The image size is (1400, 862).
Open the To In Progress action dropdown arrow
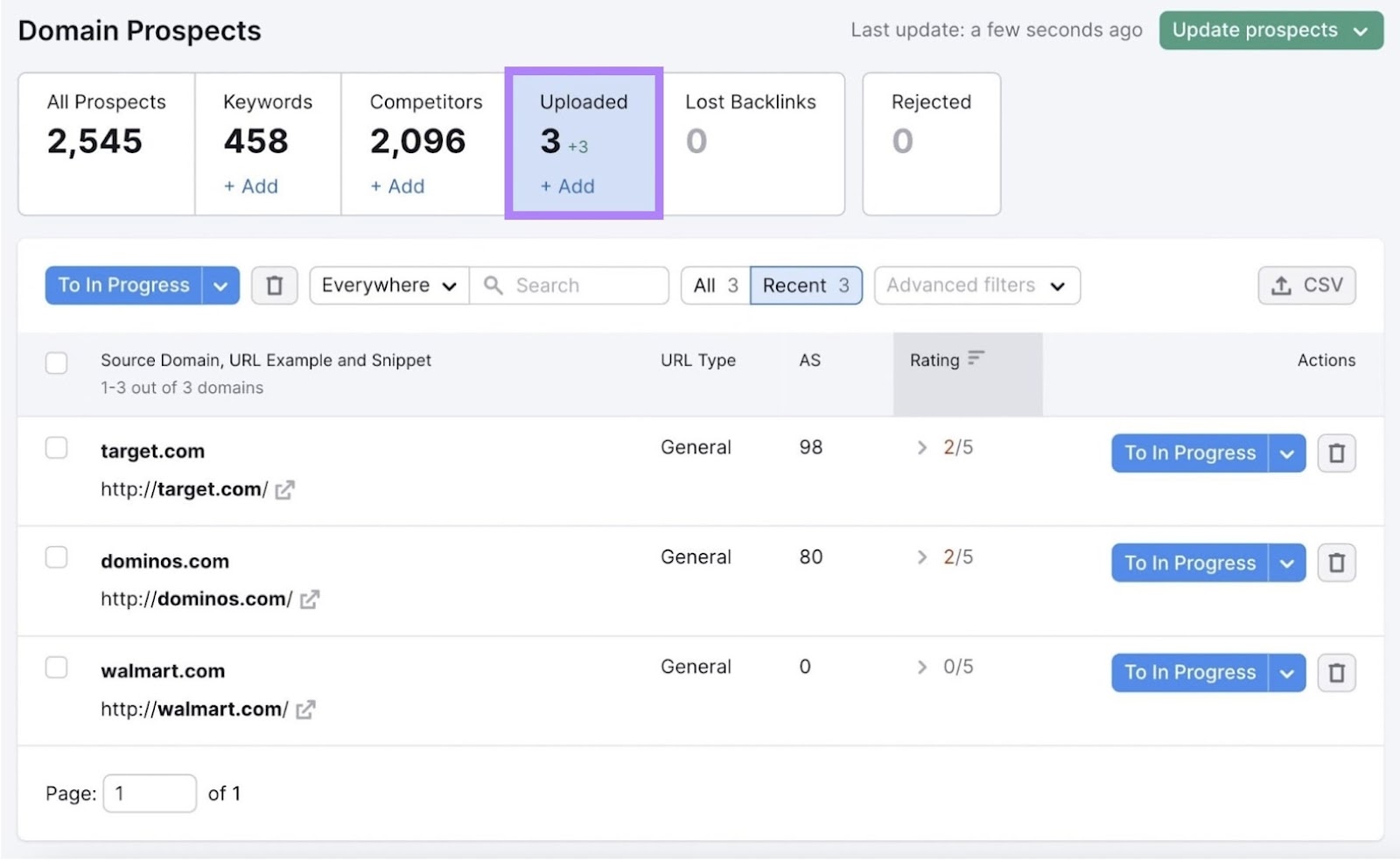click(220, 285)
